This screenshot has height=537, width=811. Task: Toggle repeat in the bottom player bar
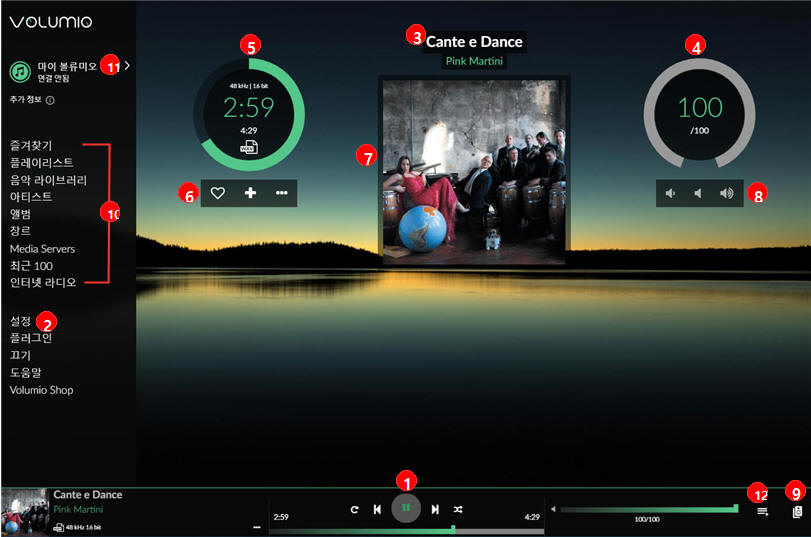point(354,509)
